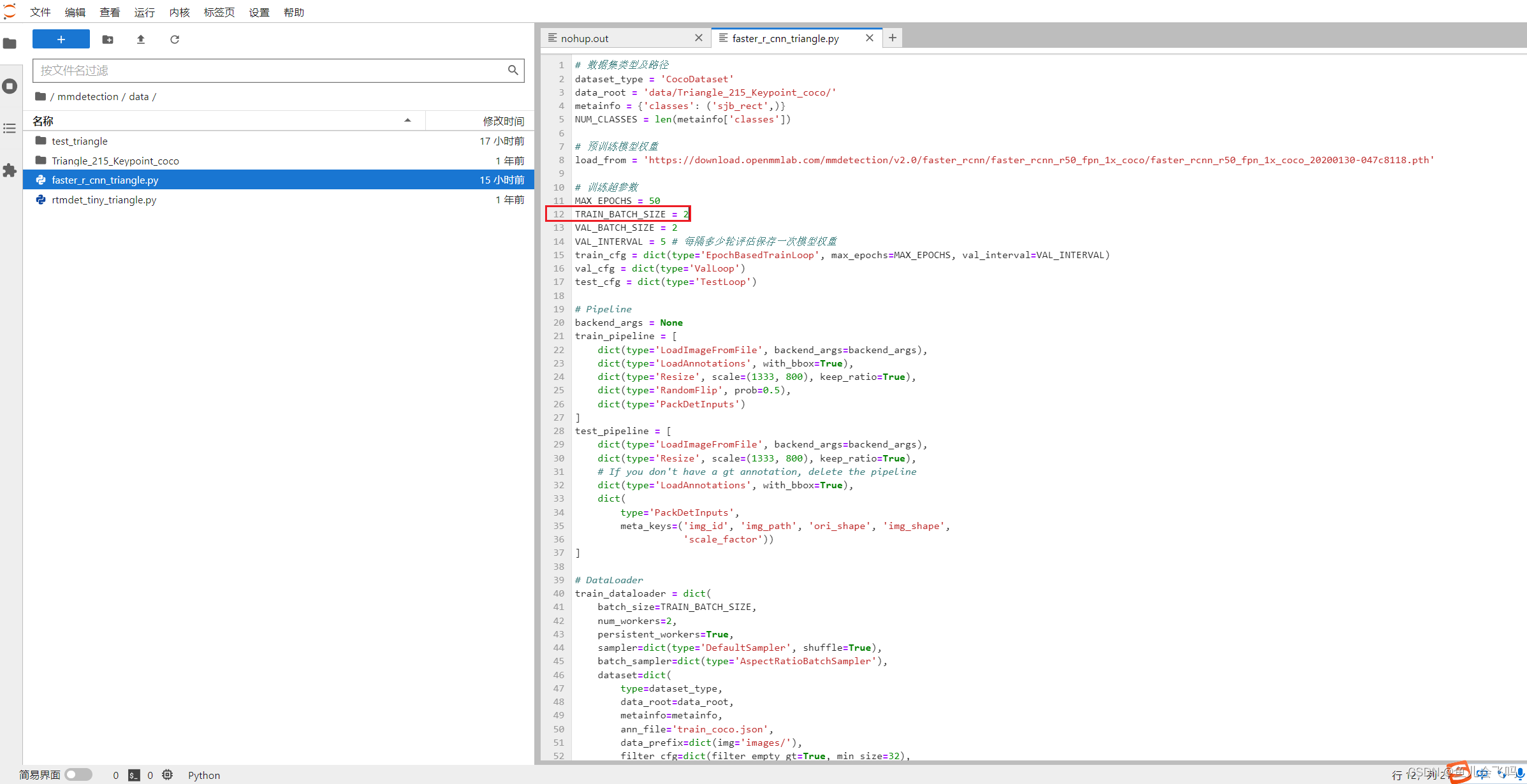This screenshot has width=1527, height=784.
Task: Navigate to mmdetection in breadcrumb
Action: click(x=88, y=96)
